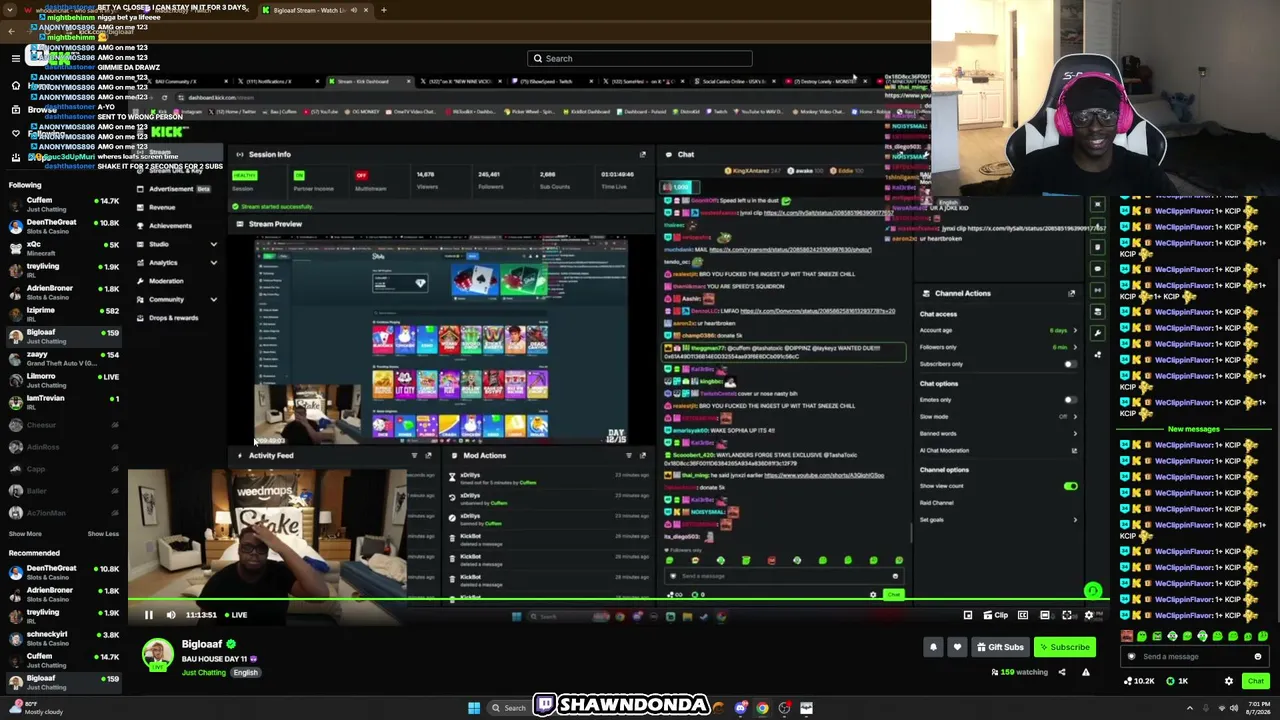Open Slow mode options chevron
This screenshot has height=720, width=1280.
pyautogui.click(x=1075, y=417)
